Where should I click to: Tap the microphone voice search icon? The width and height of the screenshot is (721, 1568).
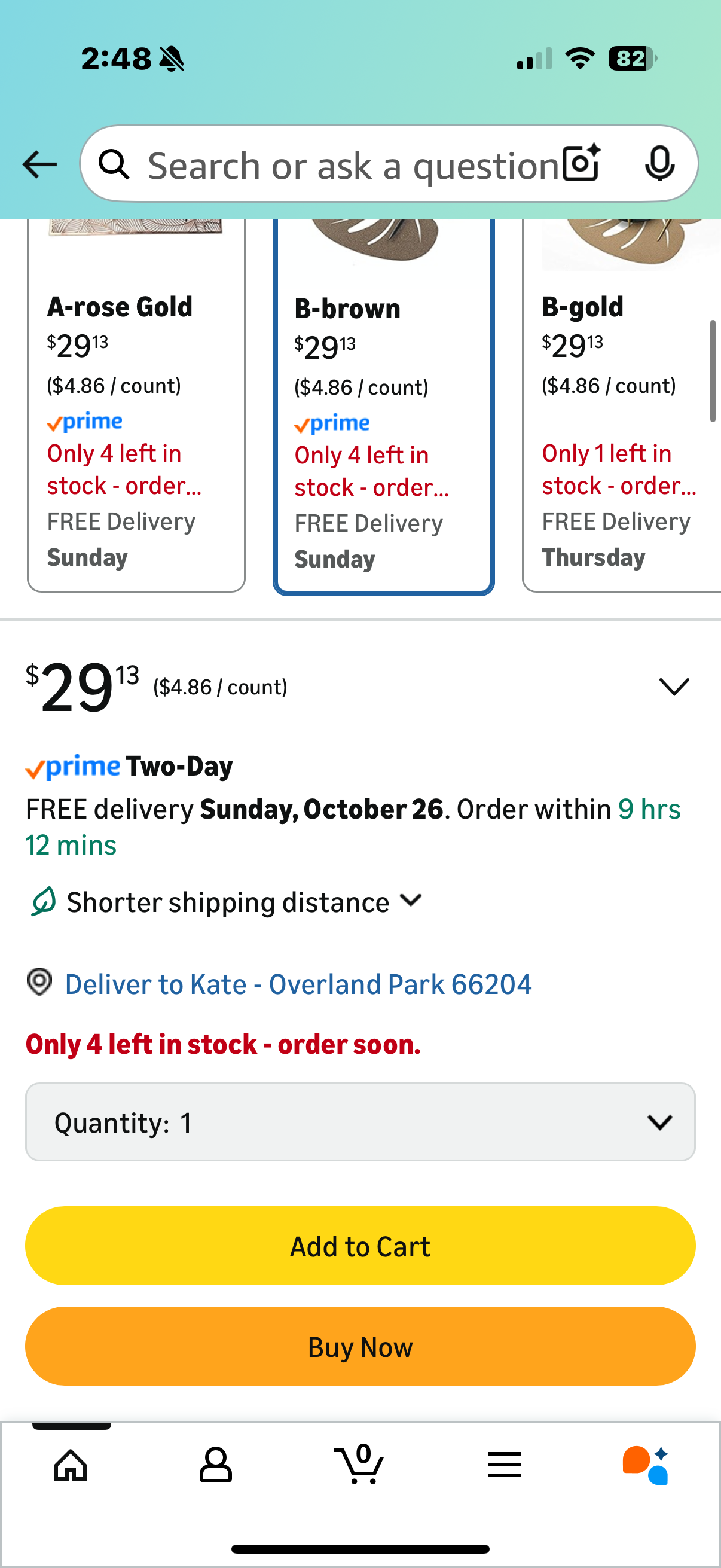[659, 163]
